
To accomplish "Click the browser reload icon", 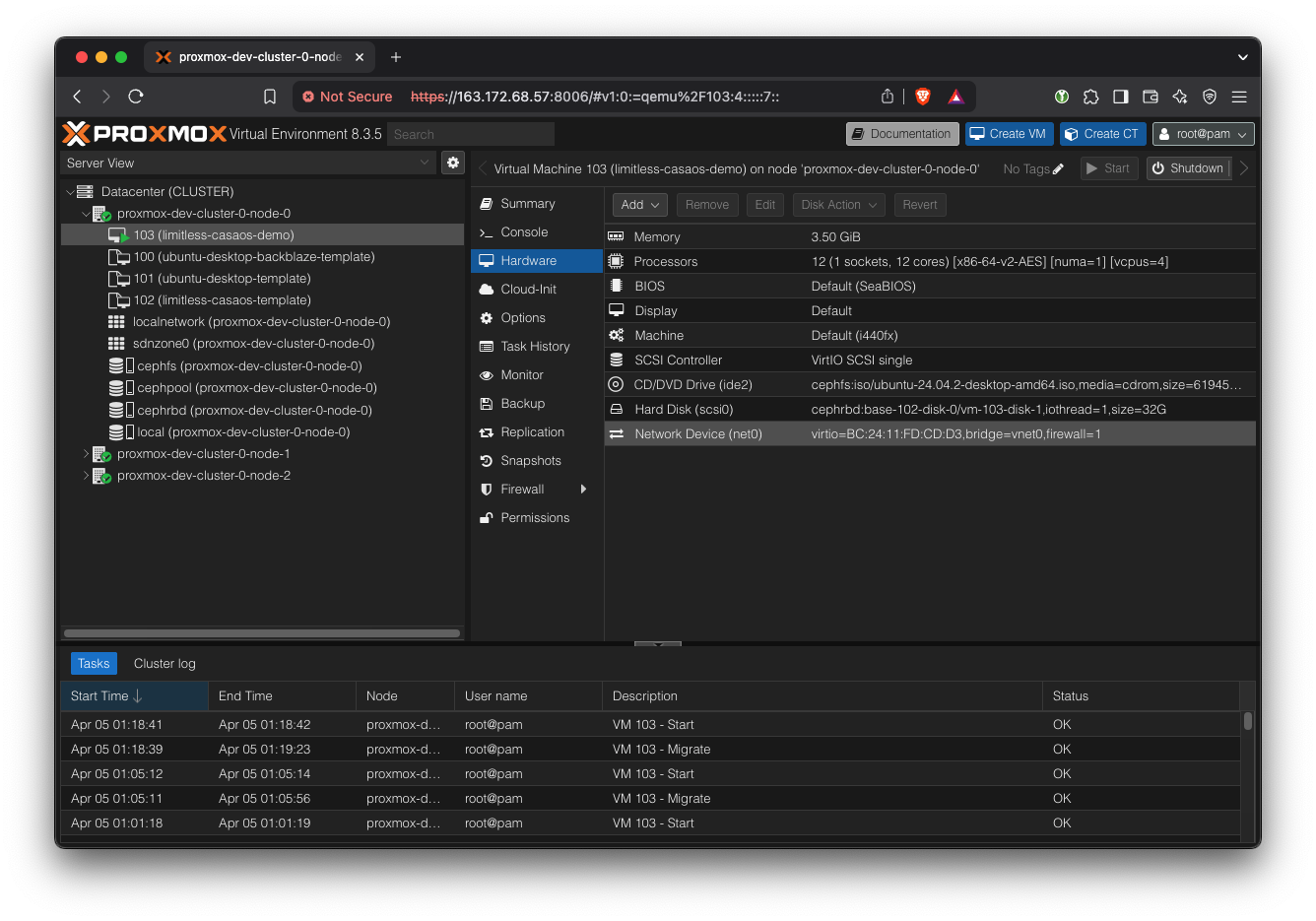I will coord(136,97).
